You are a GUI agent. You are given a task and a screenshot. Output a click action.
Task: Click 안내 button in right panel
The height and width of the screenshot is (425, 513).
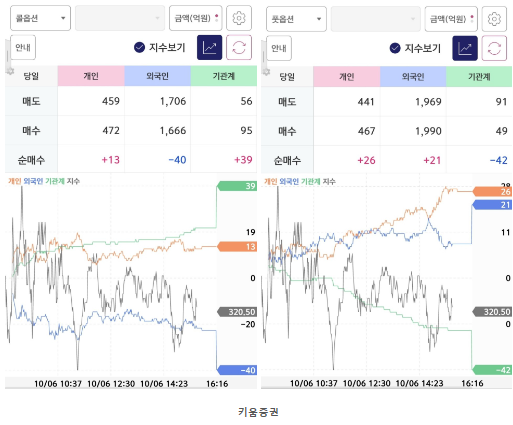pos(279,48)
